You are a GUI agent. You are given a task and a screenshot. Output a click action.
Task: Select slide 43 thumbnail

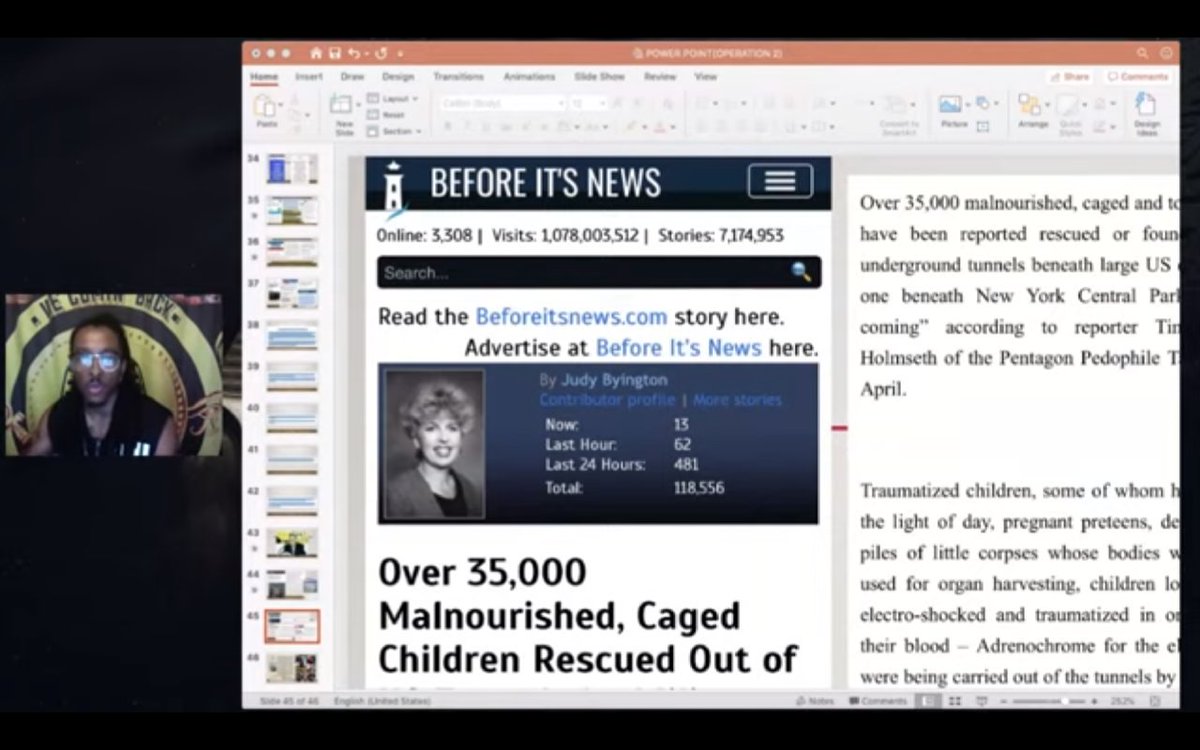coord(292,543)
